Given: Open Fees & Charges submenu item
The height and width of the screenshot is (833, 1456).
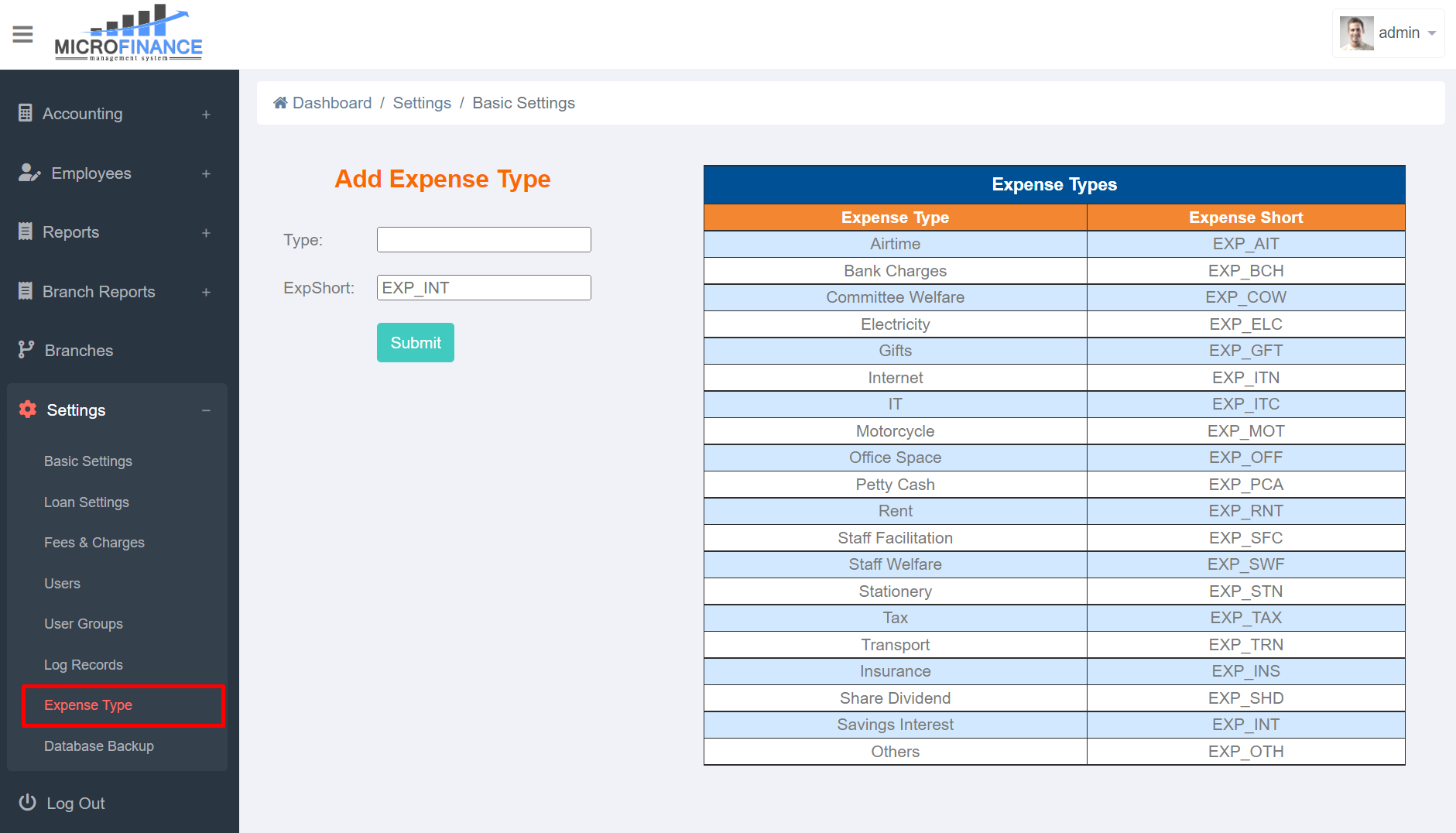Looking at the screenshot, I should coord(94,543).
